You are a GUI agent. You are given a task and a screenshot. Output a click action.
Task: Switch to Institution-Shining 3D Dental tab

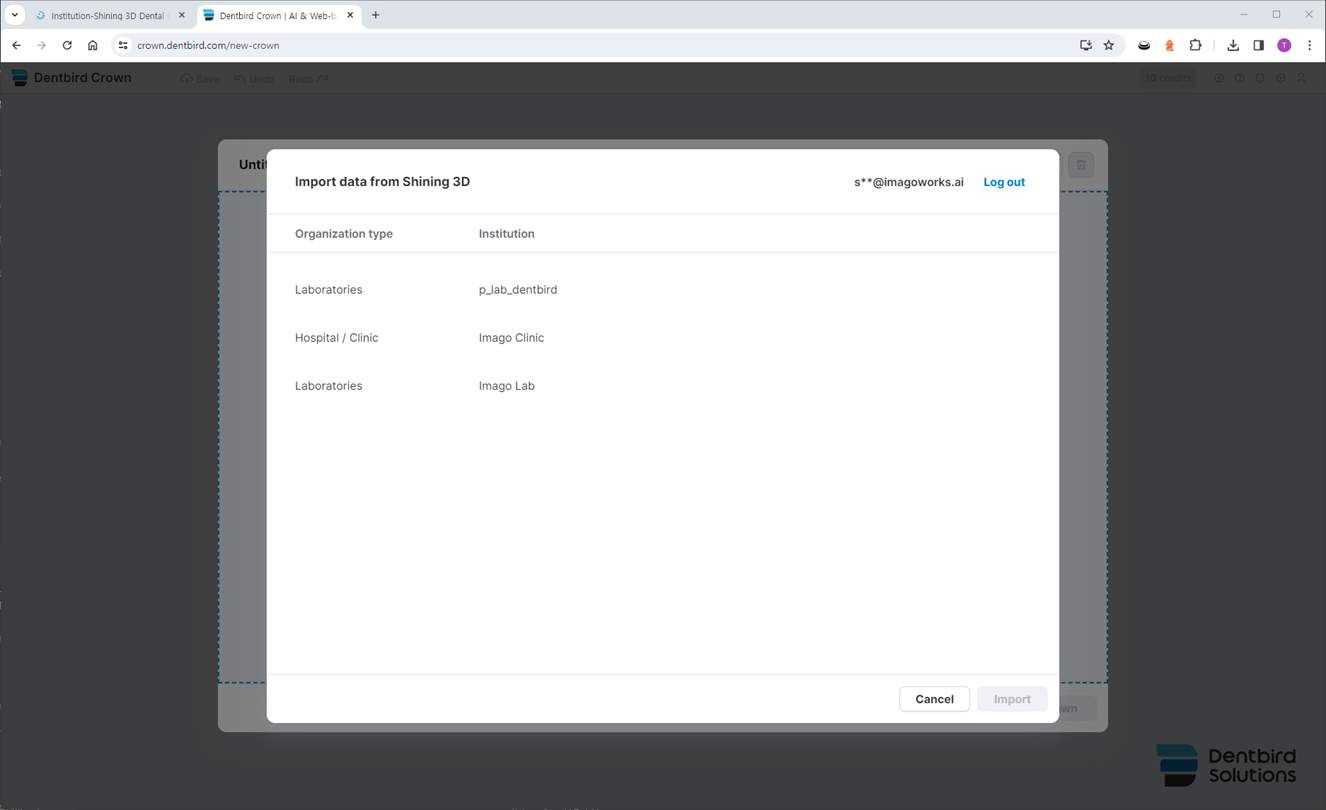coord(107,15)
